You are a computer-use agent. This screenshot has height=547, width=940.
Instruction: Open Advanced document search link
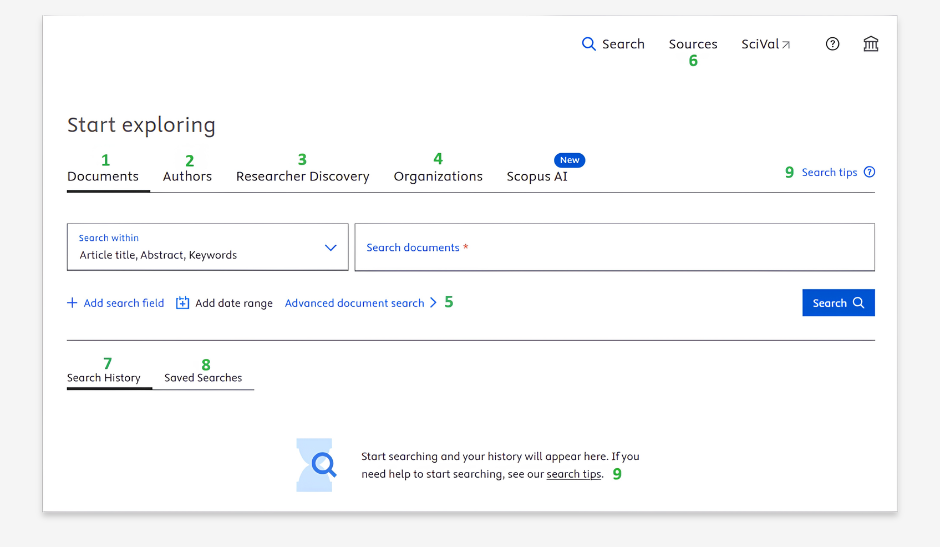pos(354,303)
